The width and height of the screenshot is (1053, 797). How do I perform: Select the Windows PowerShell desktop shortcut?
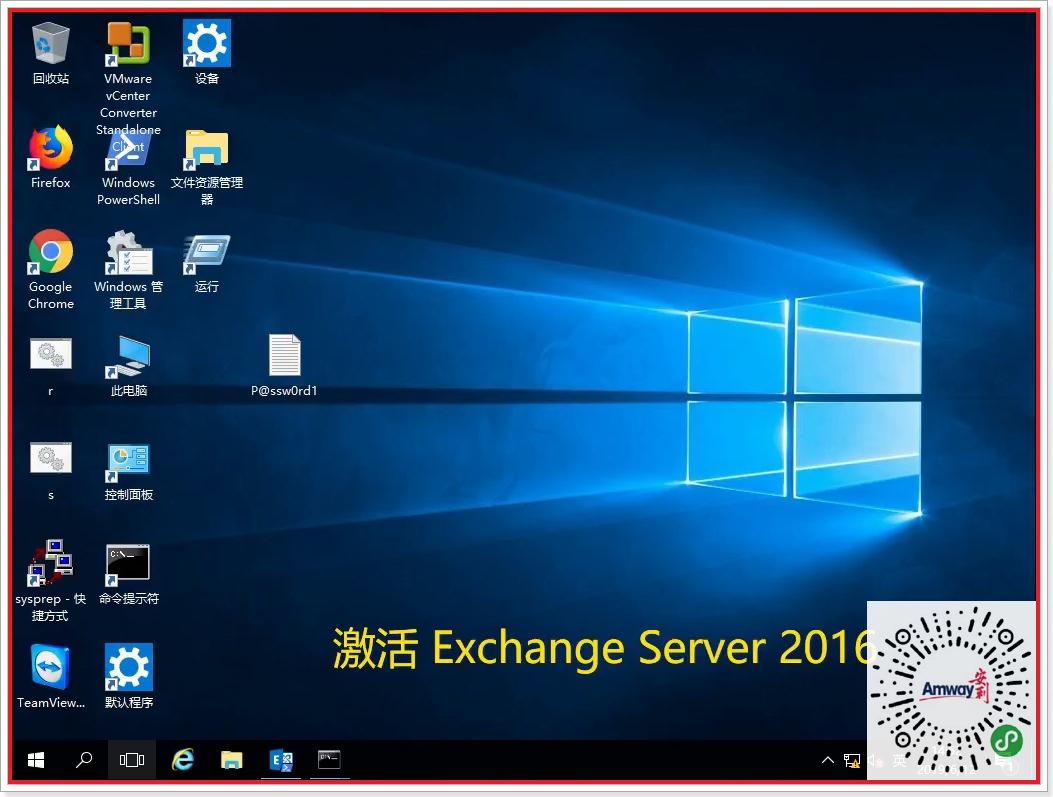tap(128, 168)
